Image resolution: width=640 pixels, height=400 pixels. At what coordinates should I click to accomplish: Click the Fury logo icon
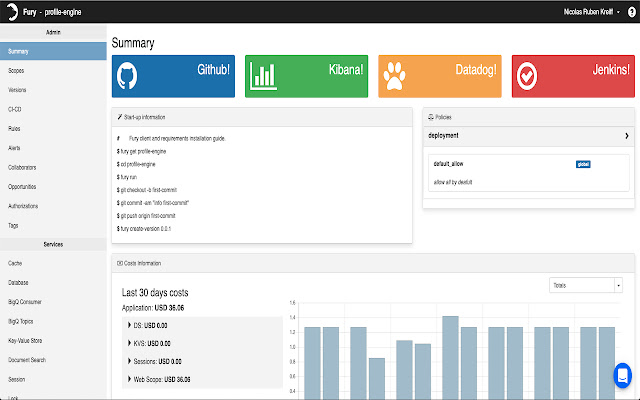[x=12, y=11]
